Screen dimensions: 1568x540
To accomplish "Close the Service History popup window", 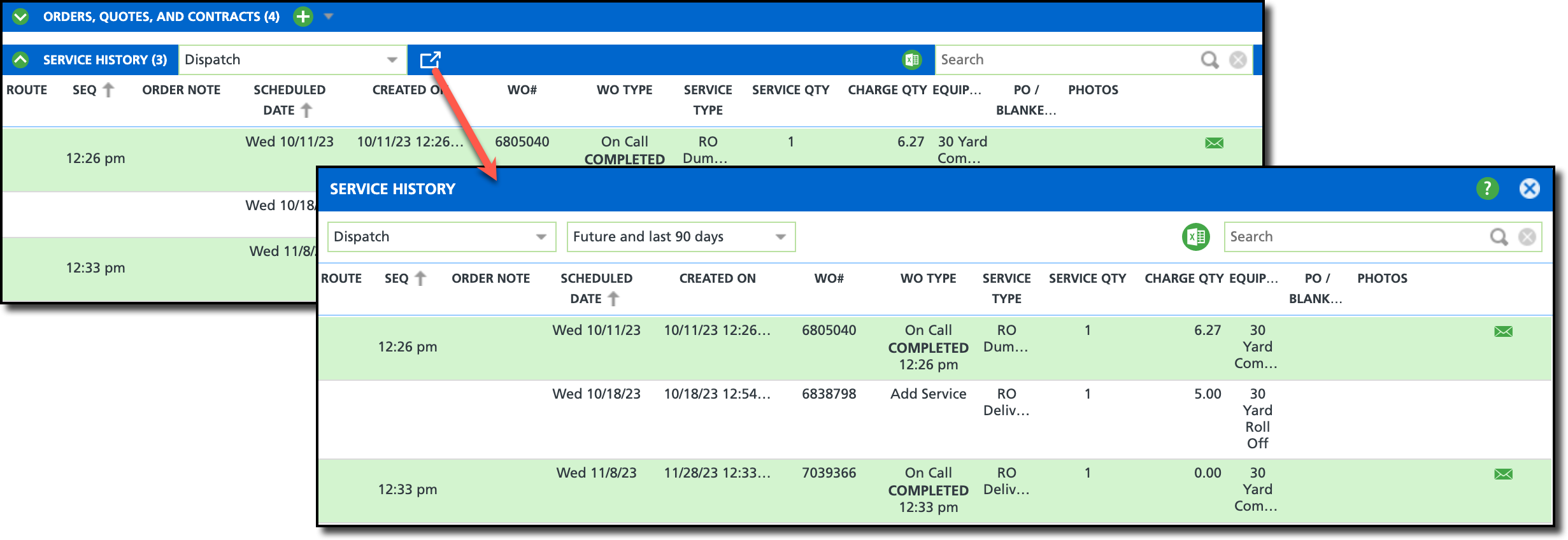I will click(1530, 188).
